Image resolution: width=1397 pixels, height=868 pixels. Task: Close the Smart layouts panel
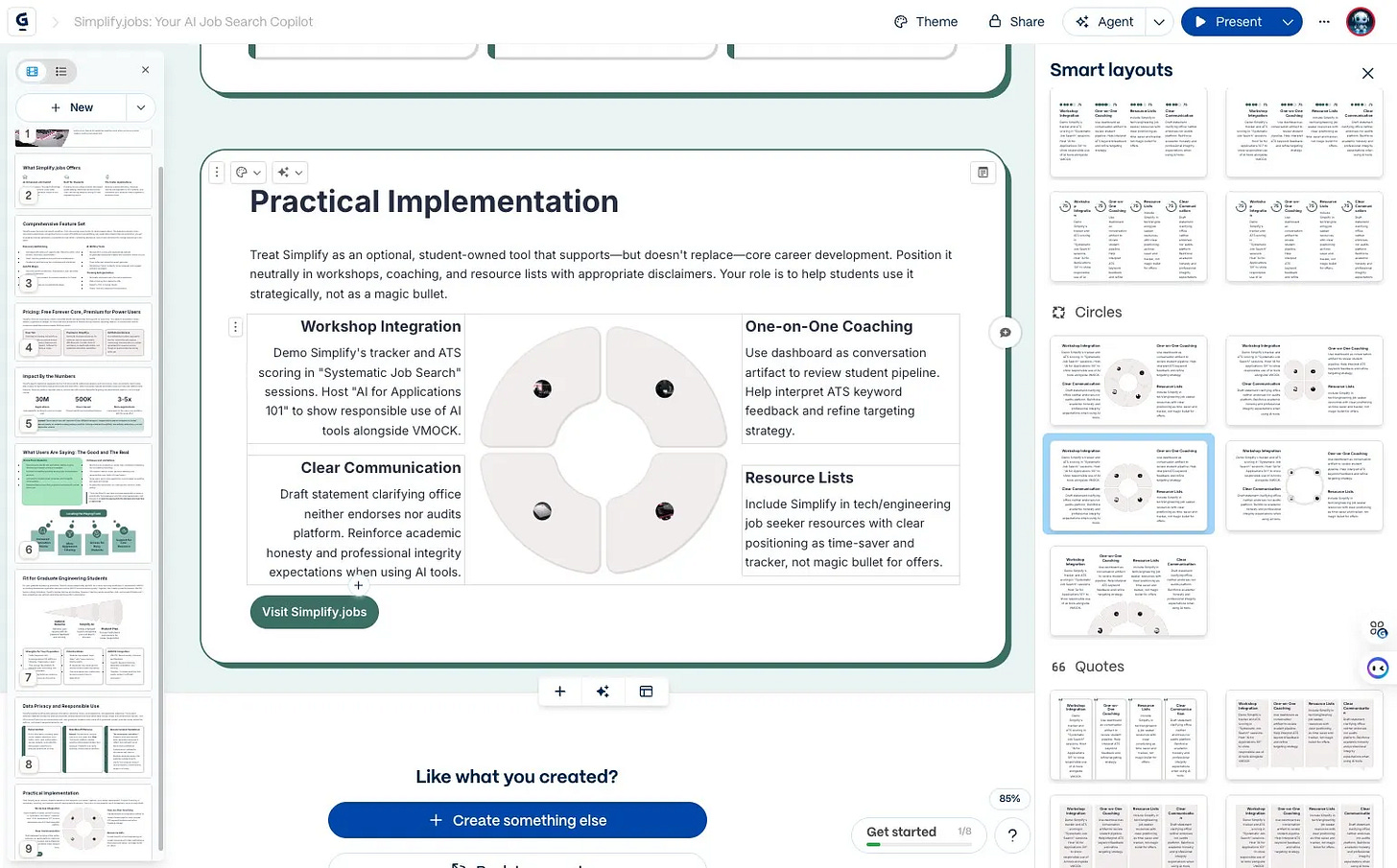pyautogui.click(x=1368, y=73)
